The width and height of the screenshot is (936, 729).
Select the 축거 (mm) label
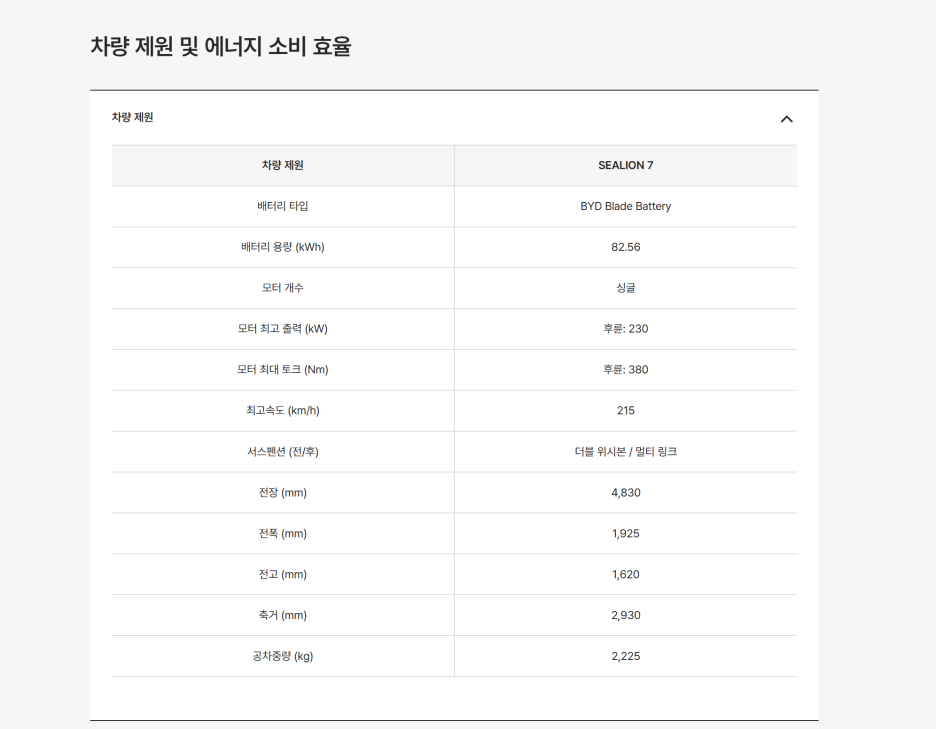tap(282, 615)
